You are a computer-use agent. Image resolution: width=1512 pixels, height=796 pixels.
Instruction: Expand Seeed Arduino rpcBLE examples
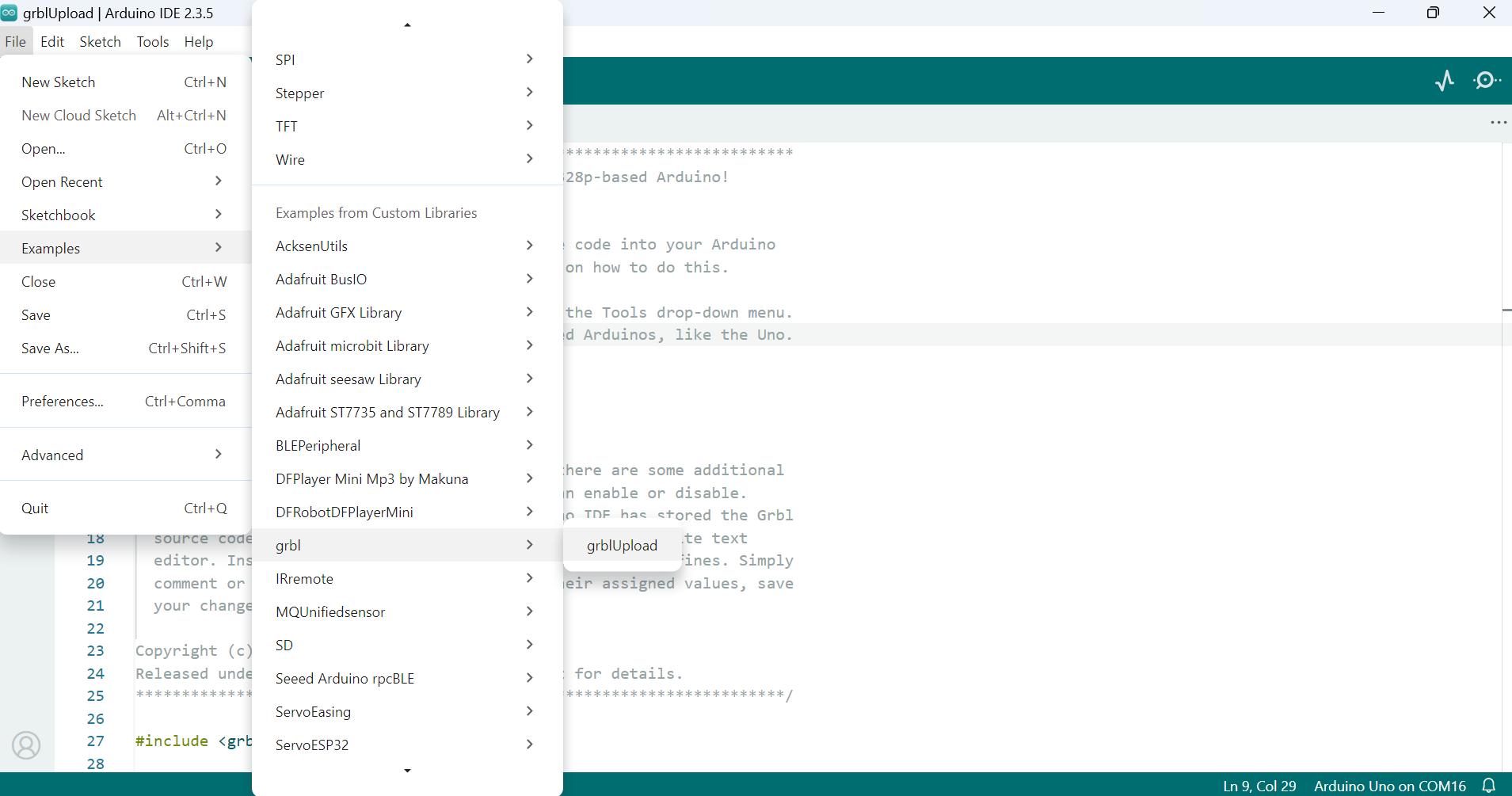[x=407, y=679]
